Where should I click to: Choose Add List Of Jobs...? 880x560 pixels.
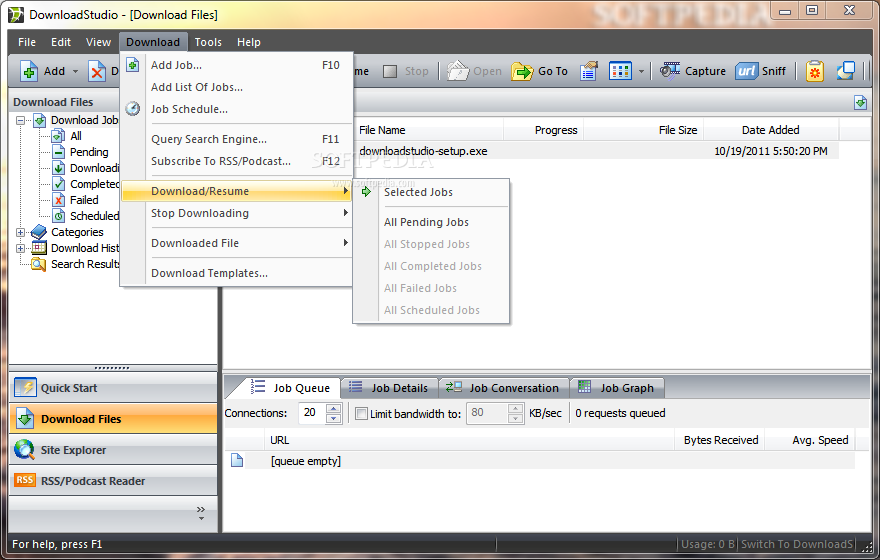237,87
